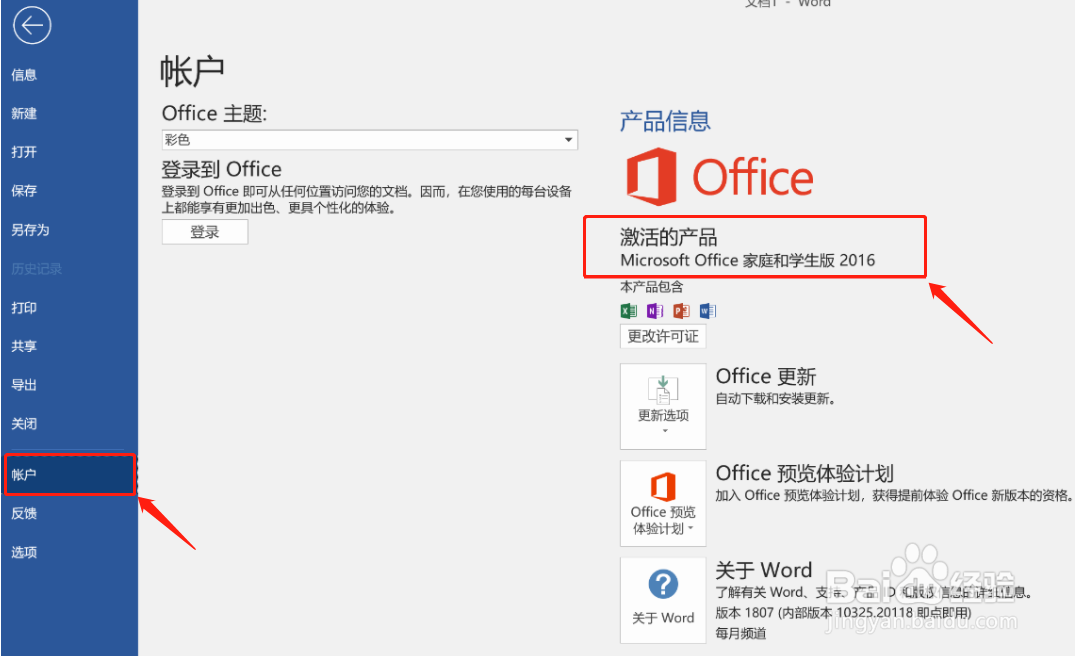1076x658 pixels.
Task: Click the 产品信息 heading text
Action: pos(665,121)
